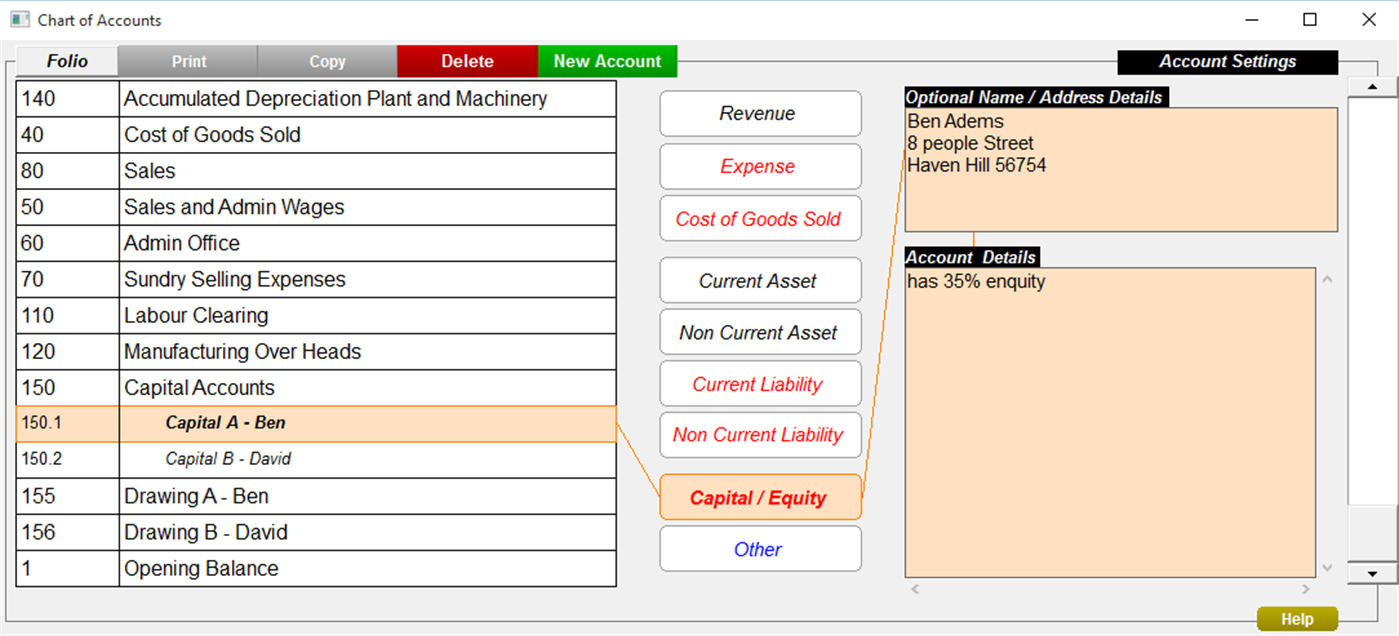
Task: Select the Capital B - David account
Action: [300, 458]
